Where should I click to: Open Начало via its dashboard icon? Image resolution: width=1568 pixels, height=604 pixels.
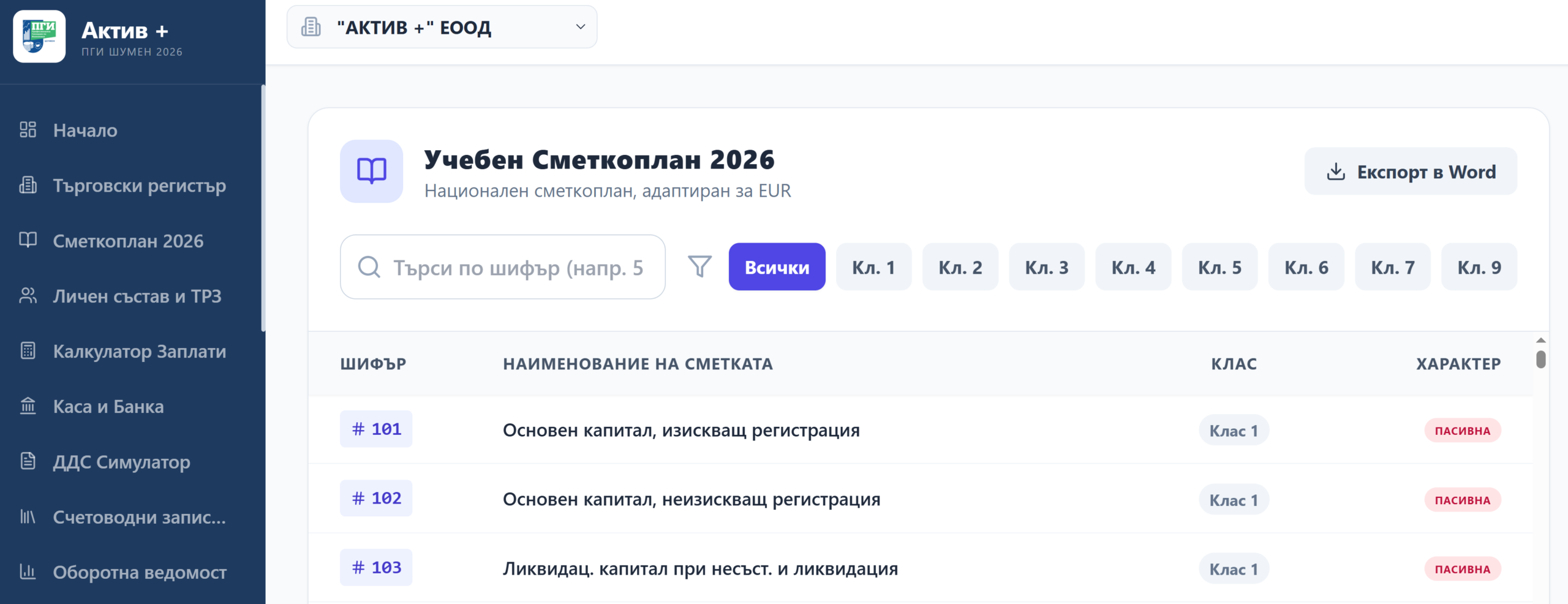pos(28,130)
